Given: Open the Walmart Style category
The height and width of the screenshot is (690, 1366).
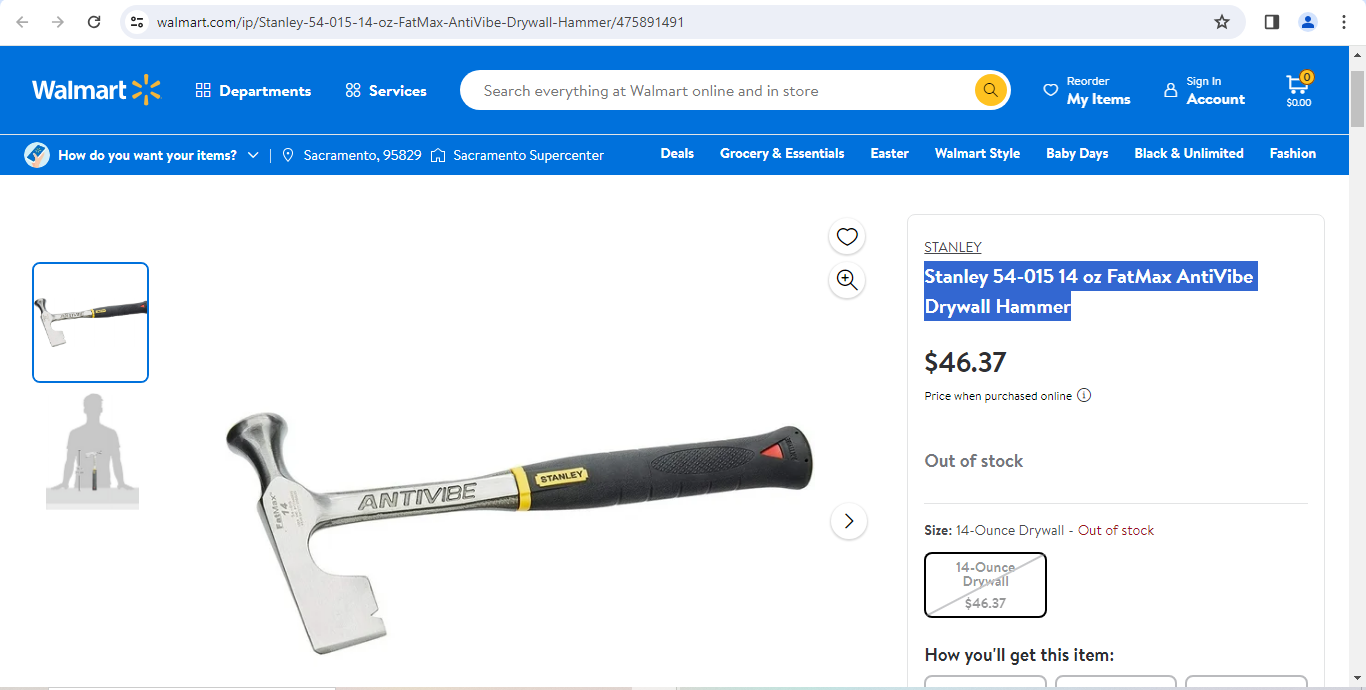Looking at the screenshot, I should pyautogui.click(x=977, y=153).
